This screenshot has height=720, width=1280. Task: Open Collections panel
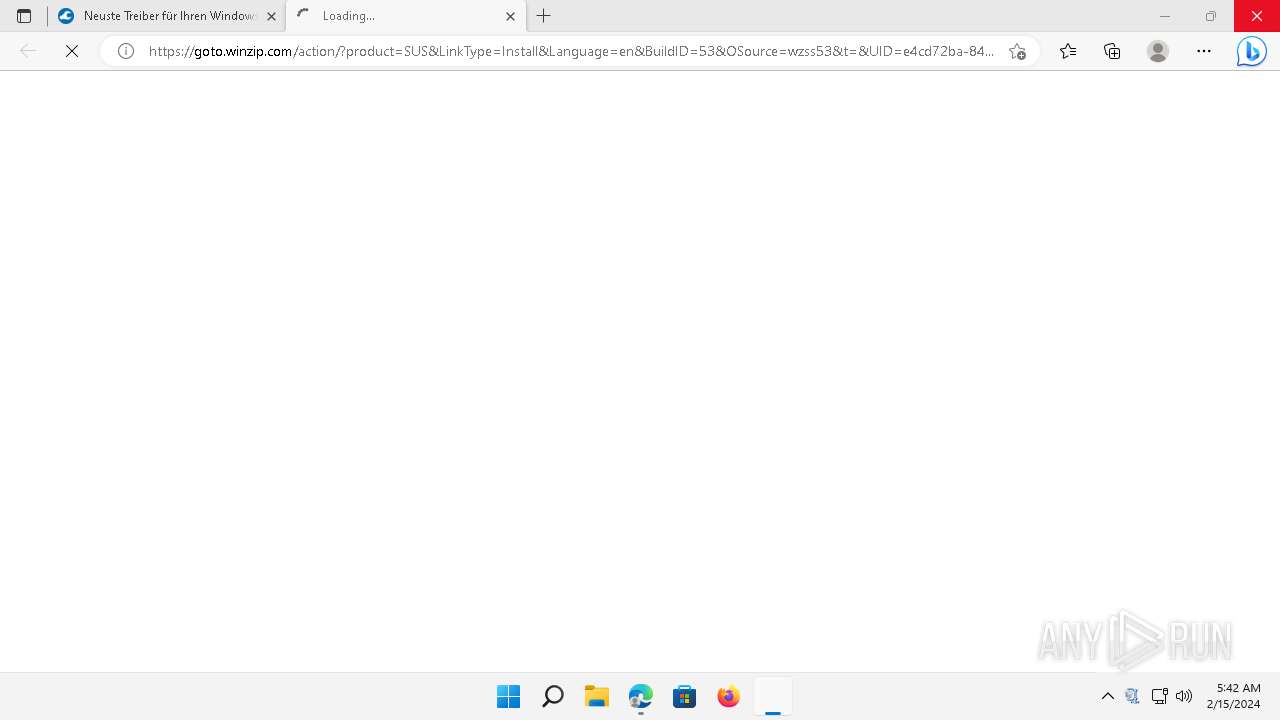[x=1112, y=51]
